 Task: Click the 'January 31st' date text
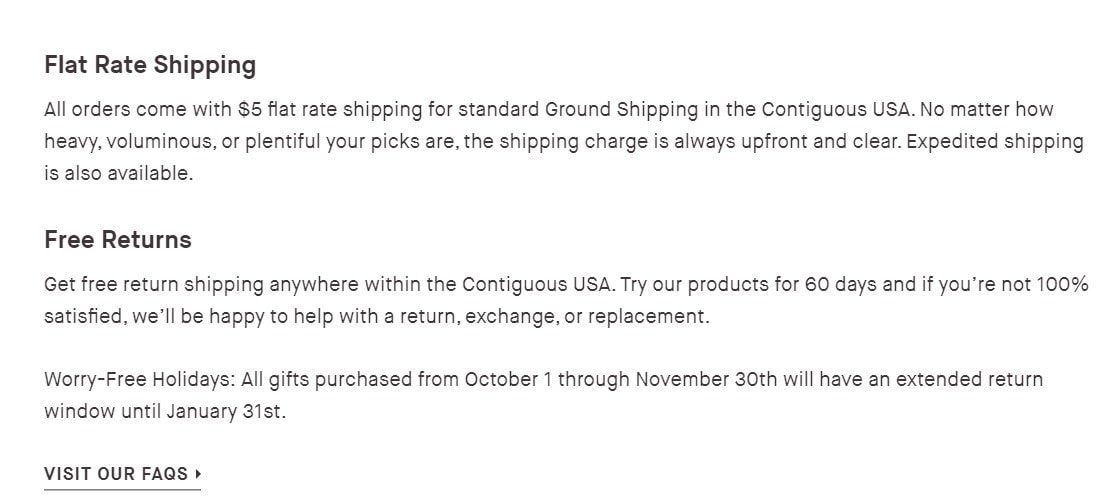click(225, 412)
